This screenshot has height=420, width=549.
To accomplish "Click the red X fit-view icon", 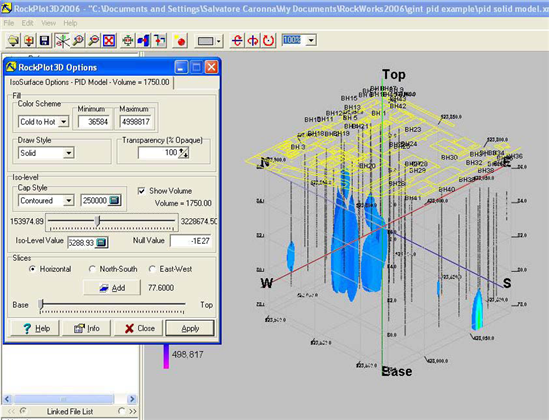I will pos(109,41).
